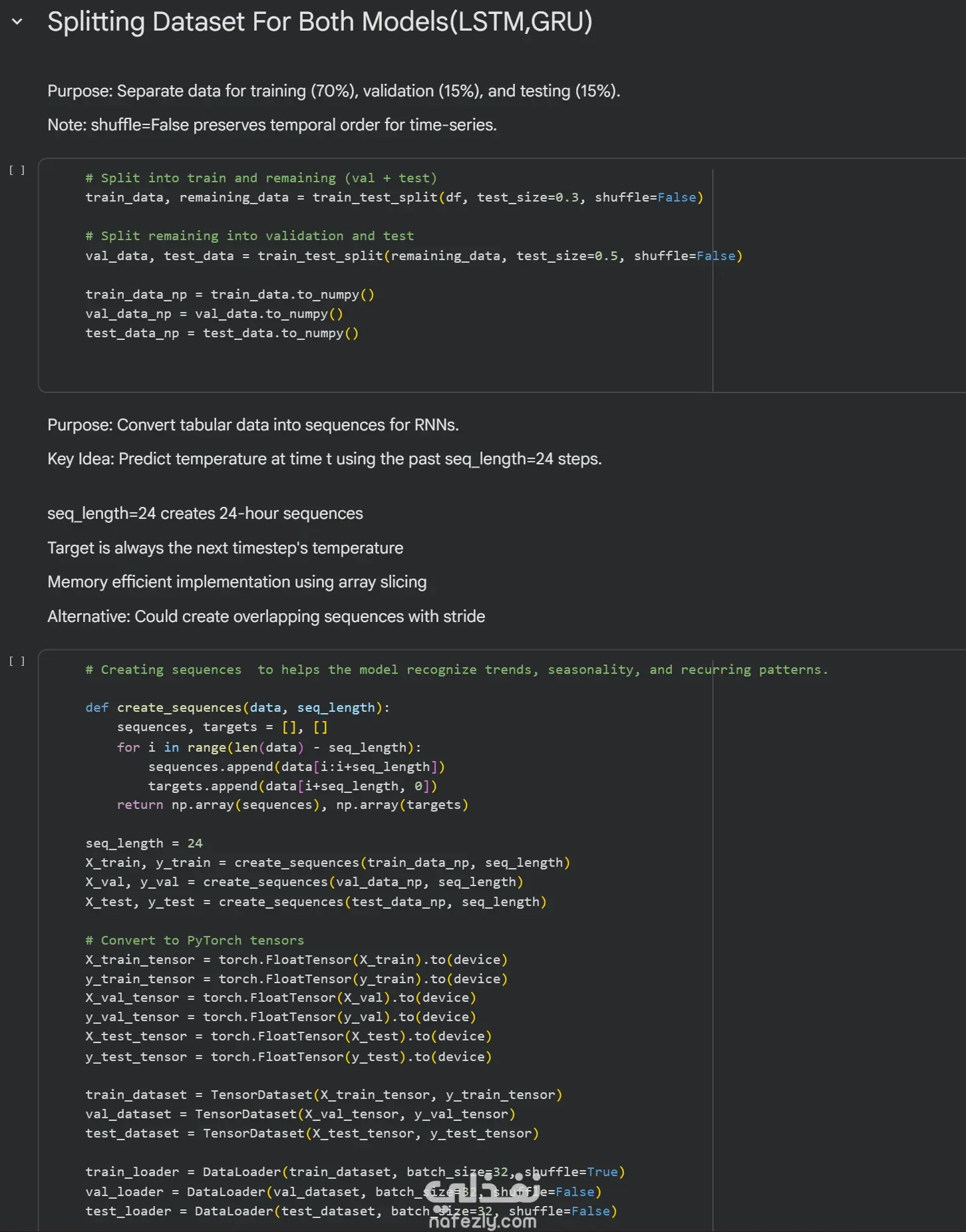Click the train_loader DataLoader line
966x1232 pixels.
(x=355, y=1172)
